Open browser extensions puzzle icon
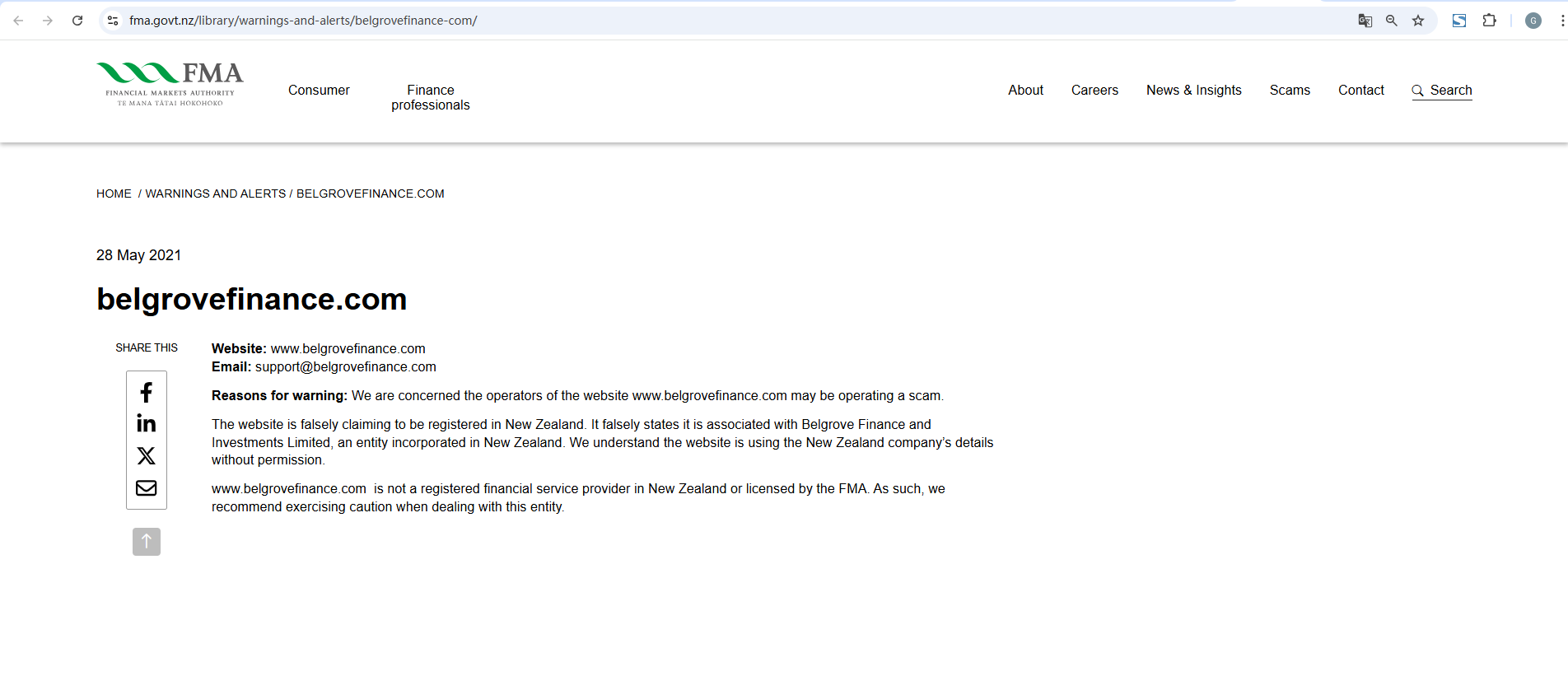This screenshot has width=1568, height=676. pyautogui.click(x=1489, y=21)
